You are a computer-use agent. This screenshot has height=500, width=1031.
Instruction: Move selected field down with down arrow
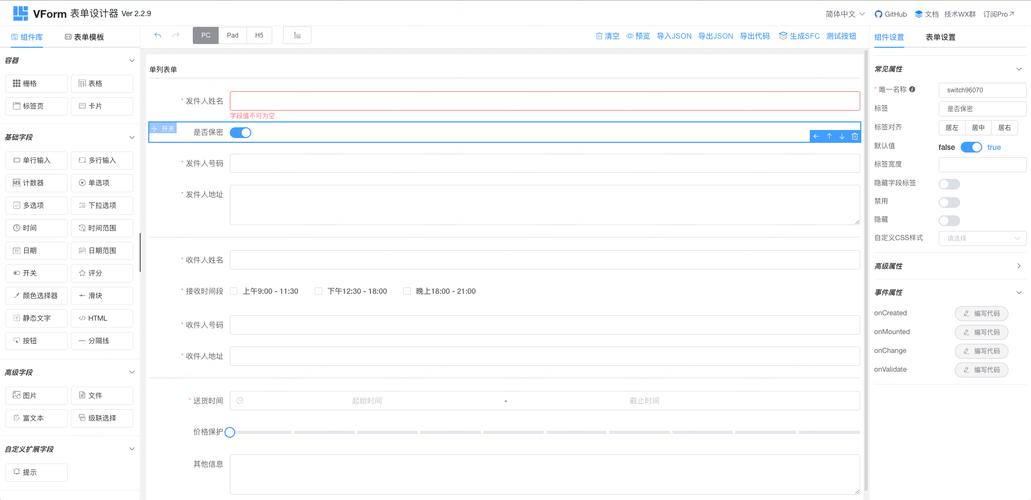tap(842, 136)
